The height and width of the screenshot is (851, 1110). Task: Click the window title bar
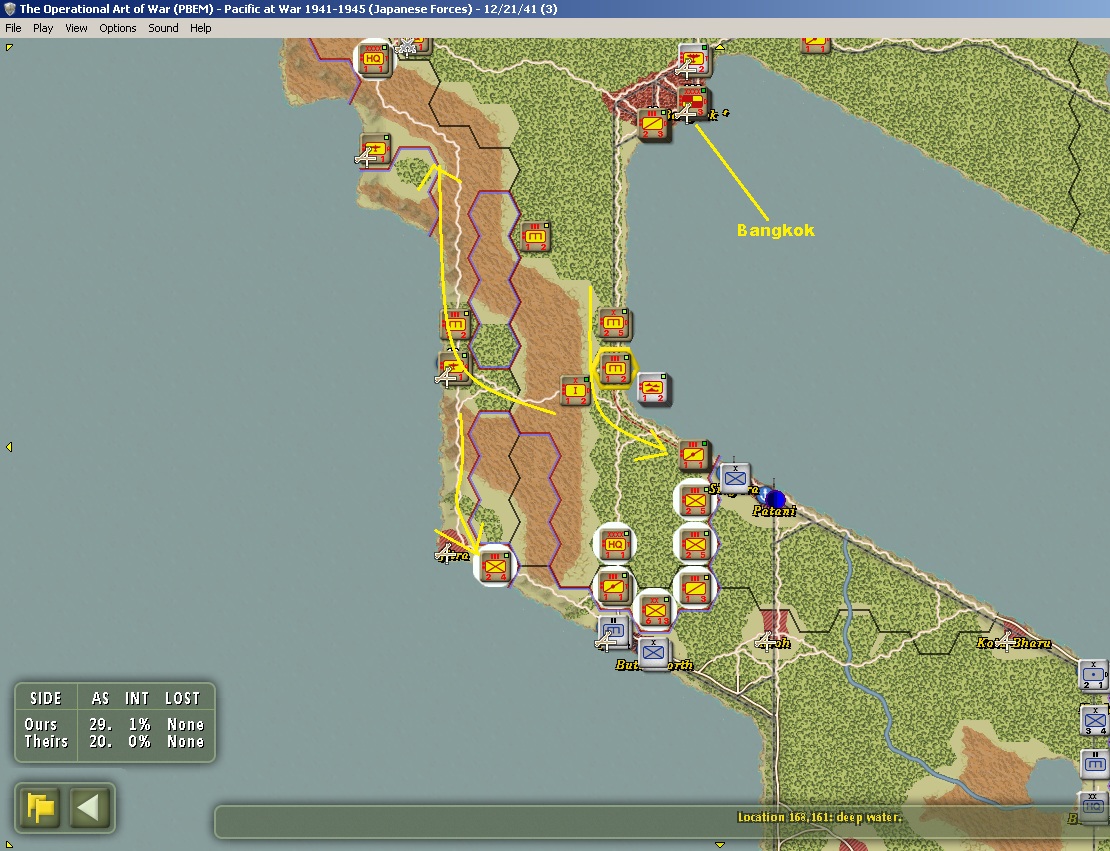555,9
